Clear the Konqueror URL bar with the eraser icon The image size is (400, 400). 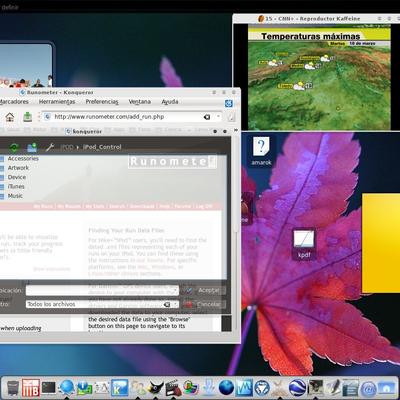click(x=207, y=117)
